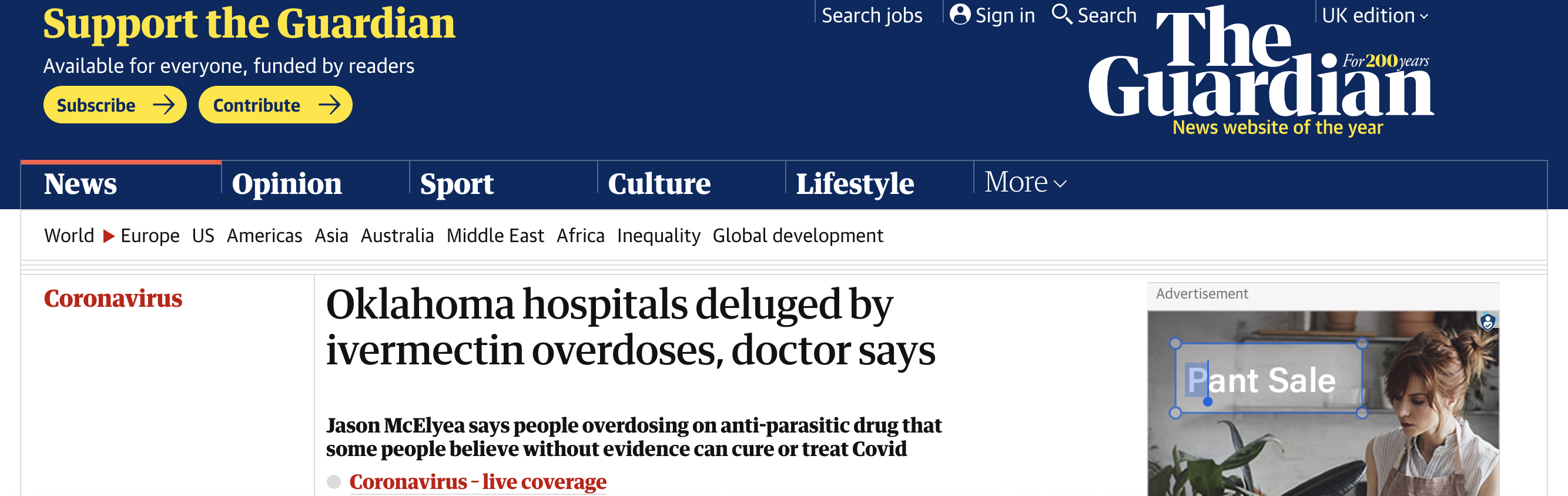Click the Subscribe button arrow
The image size is (1568, 496).
pos(163,105)
